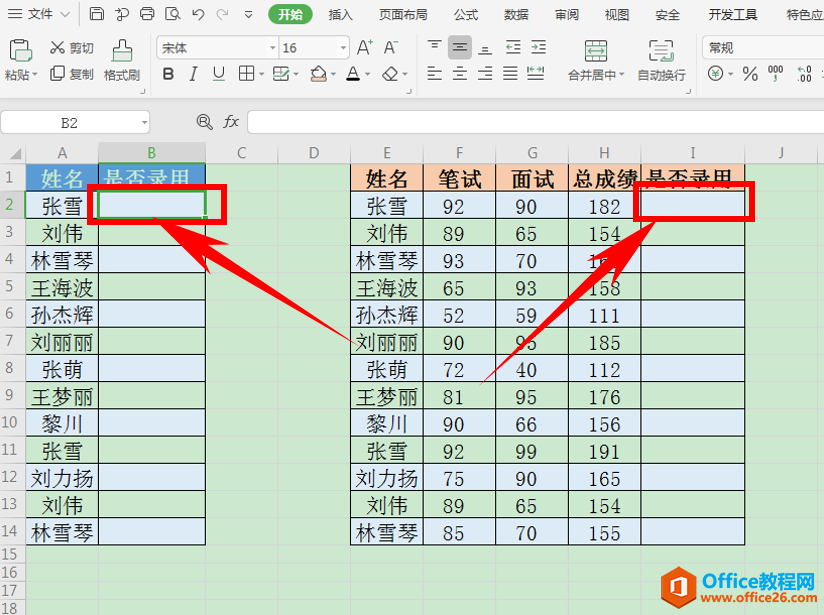Click the Save icon in quick access bar
The height and width of the screenshot is (615, 824).
[97, 14]
